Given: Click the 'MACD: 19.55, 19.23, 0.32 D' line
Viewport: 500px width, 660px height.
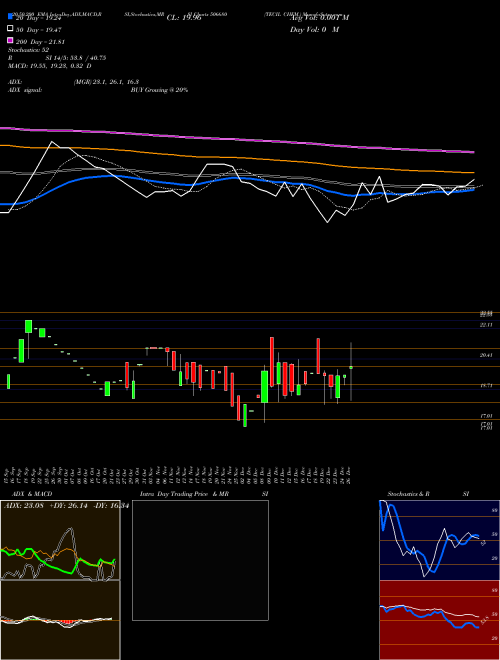Looking at the screenshot, I should [50, 66].
